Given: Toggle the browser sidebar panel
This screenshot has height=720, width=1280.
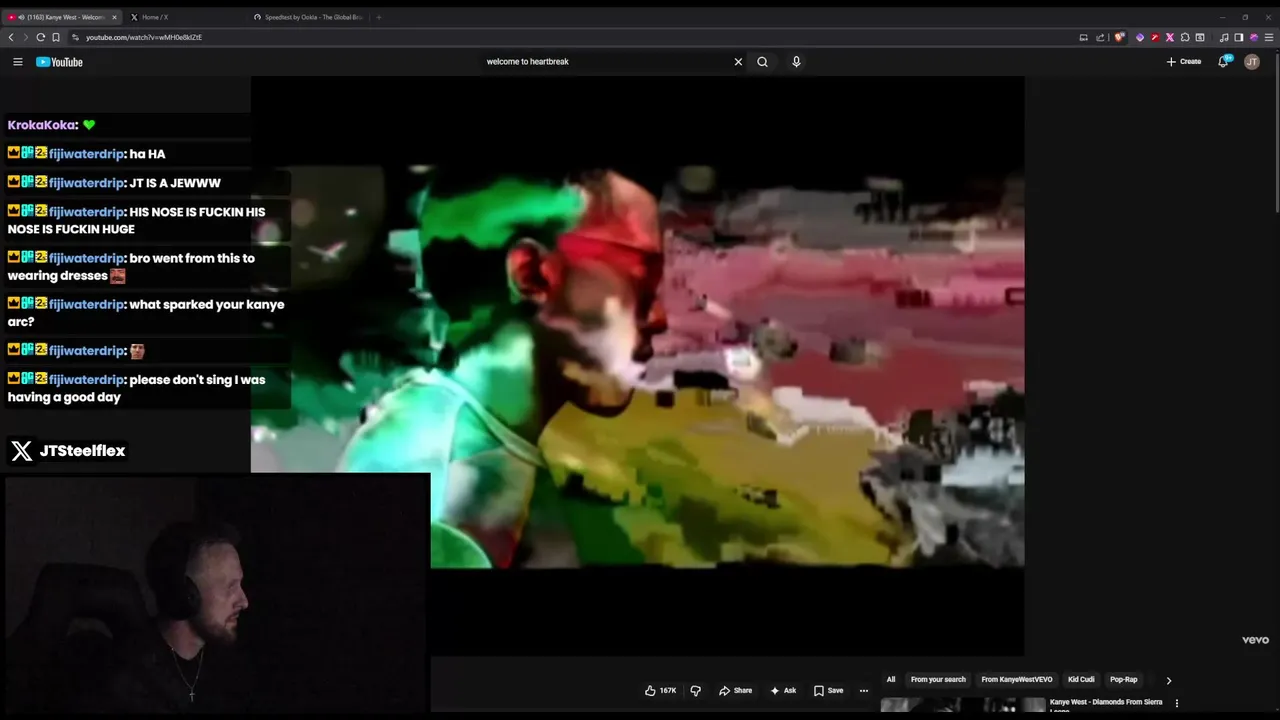Looking at the screenshot, I should pyautogui.click(x=1239, y=37).
